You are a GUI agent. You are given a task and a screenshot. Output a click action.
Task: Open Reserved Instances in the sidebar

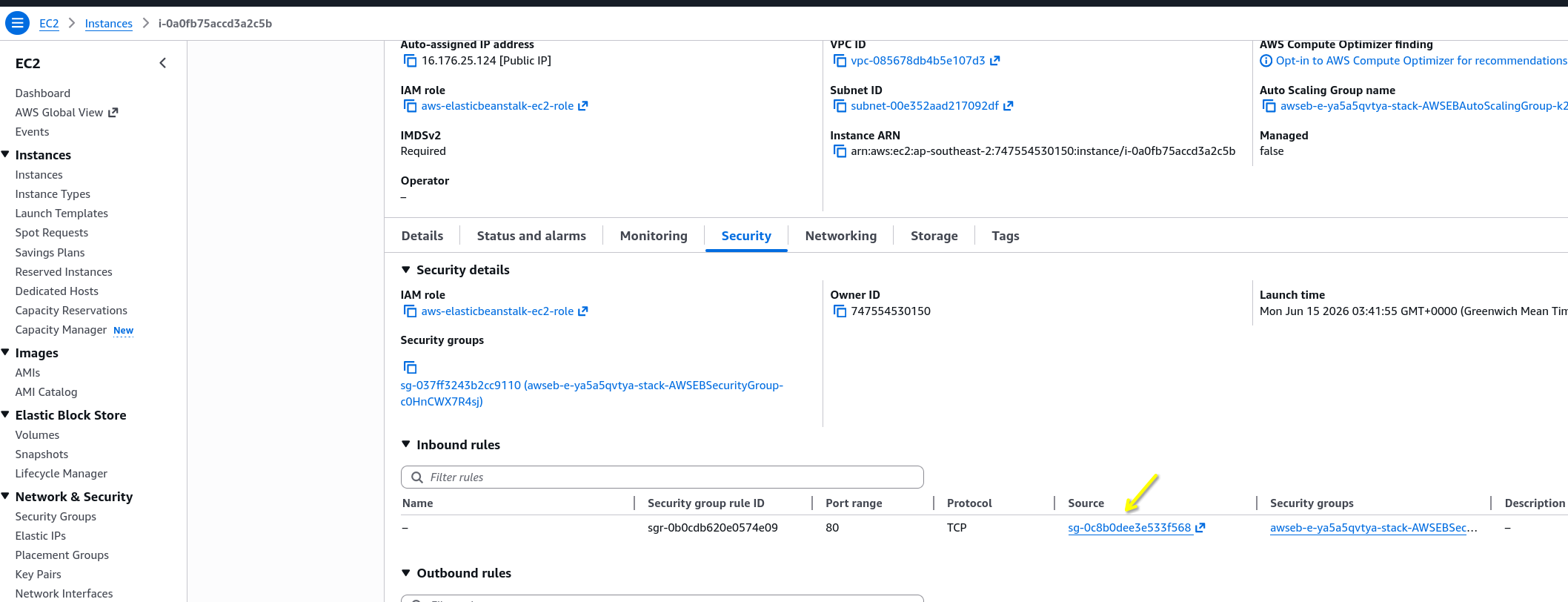click(x=64, y=272)
